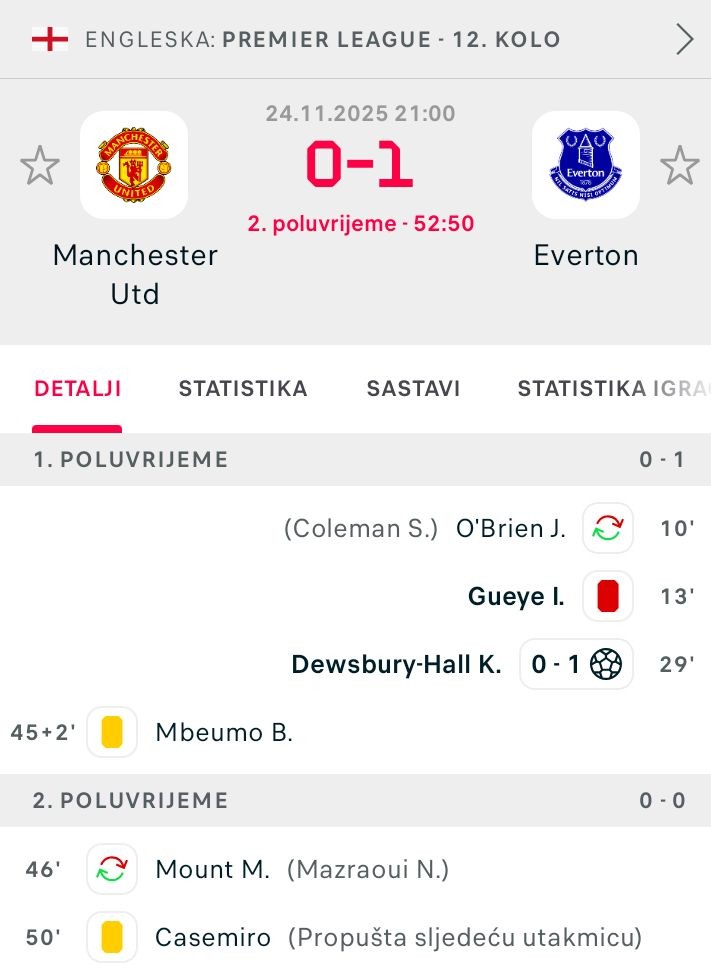The width and height of the screenshot is (711, 975).
Task: Select the Detalji tab
Action: [x=78, y=389]
